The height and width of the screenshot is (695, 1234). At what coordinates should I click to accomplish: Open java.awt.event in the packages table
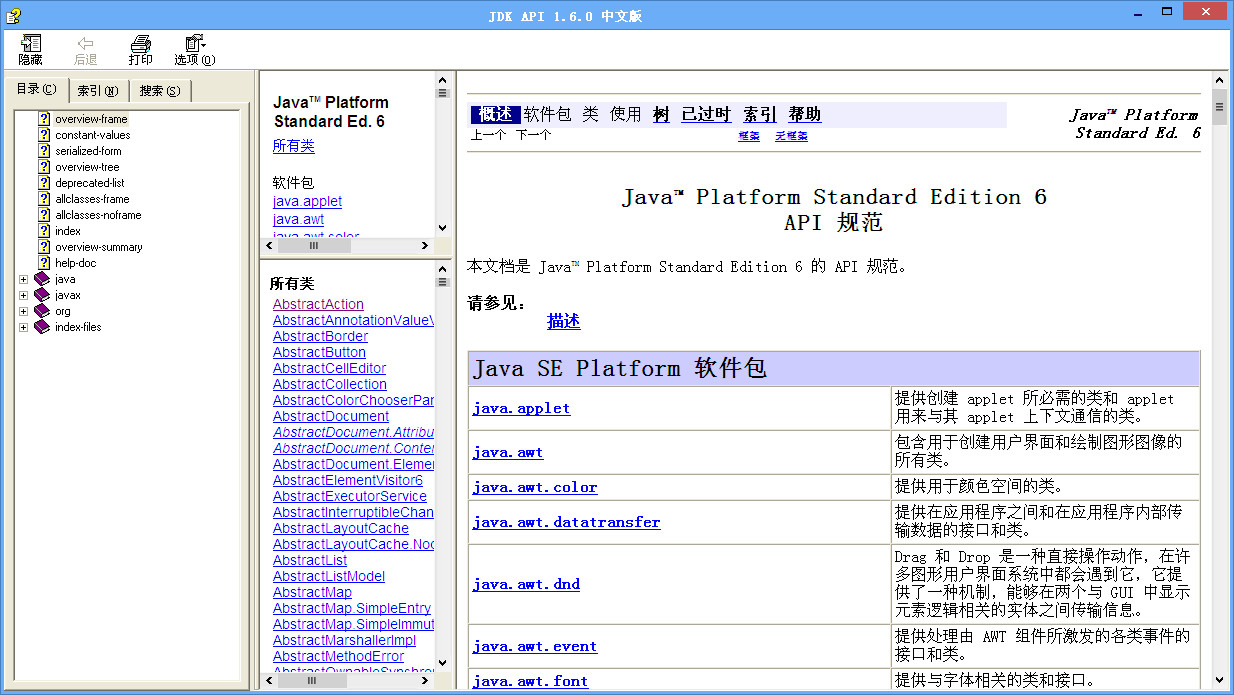coord(535,646)
